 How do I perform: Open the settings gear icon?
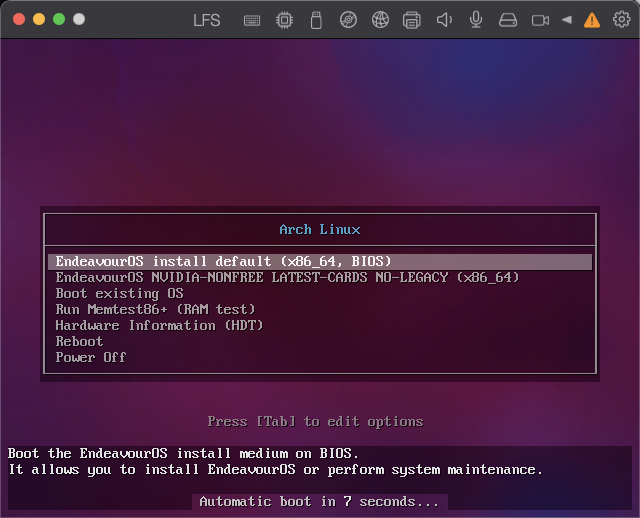pyautogui.click(x=621, y=19)
